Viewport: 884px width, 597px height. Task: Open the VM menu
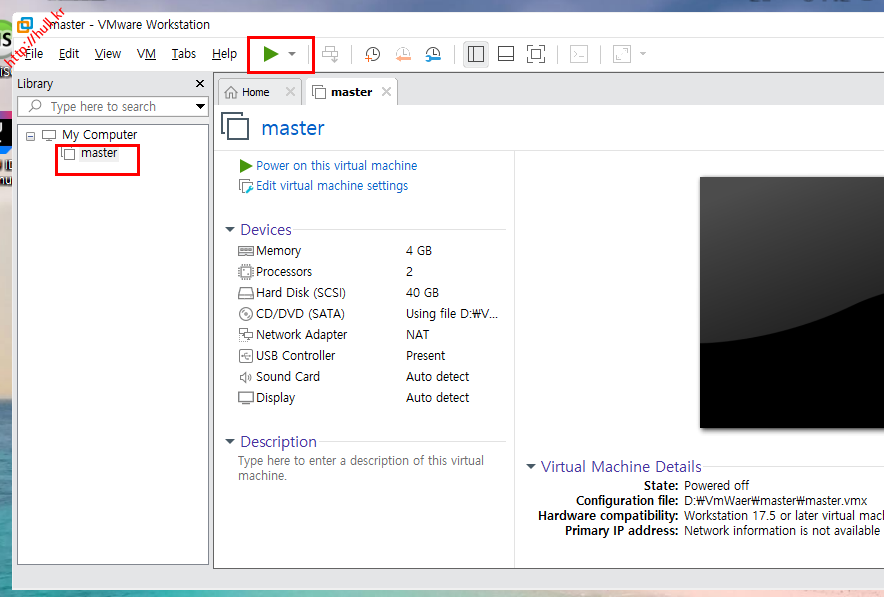tap(146, 54)
